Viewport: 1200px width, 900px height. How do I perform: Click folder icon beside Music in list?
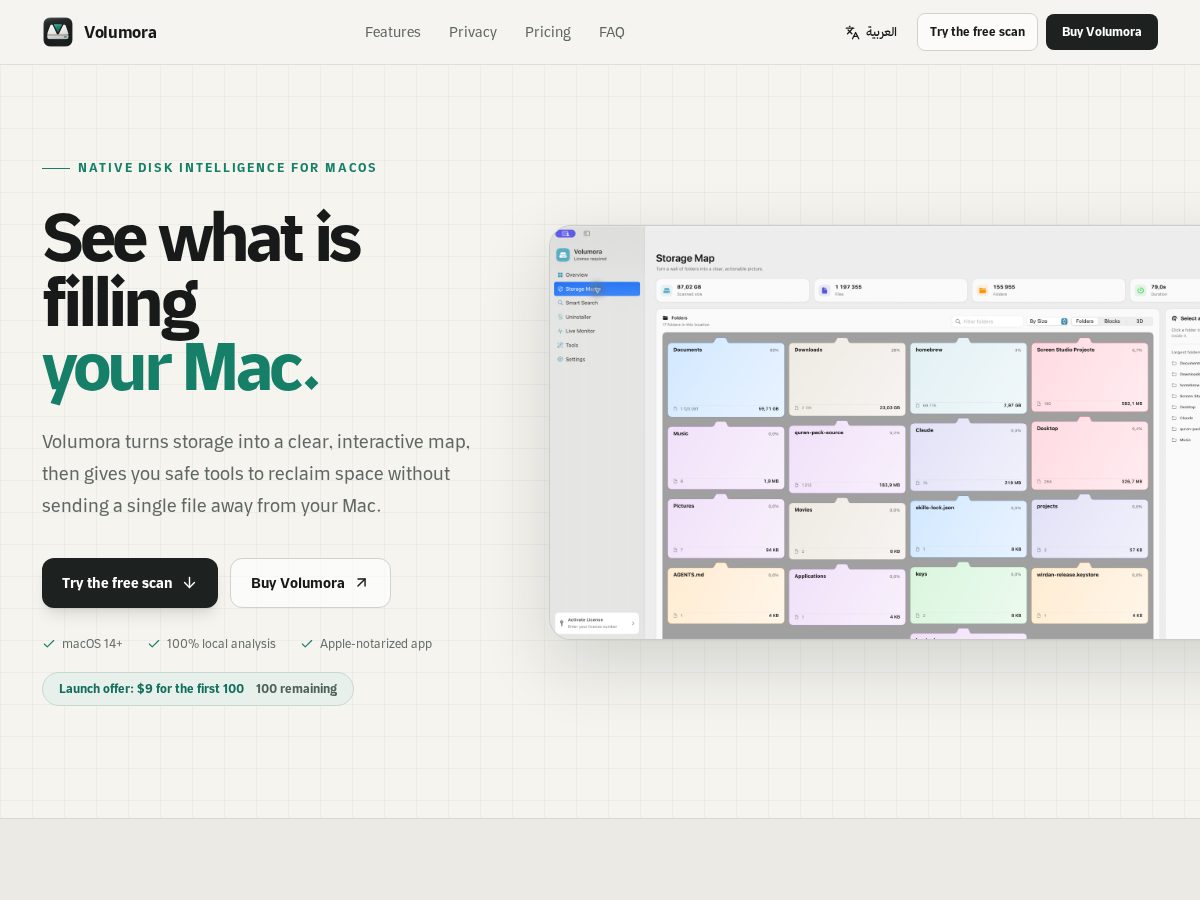pyautogui.click(x=1174, y=440)
